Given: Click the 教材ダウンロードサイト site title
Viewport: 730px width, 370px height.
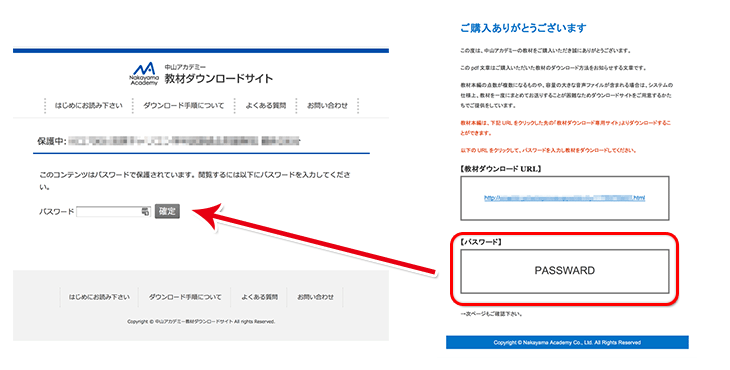Looking at the screenshot, I should click(x=219, y=79).
